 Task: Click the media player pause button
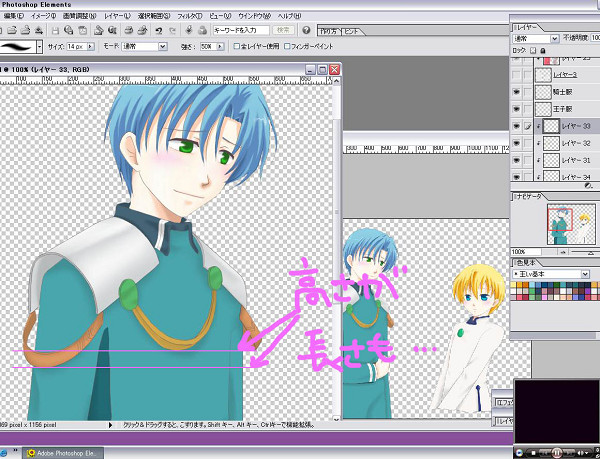pos(557,453)
